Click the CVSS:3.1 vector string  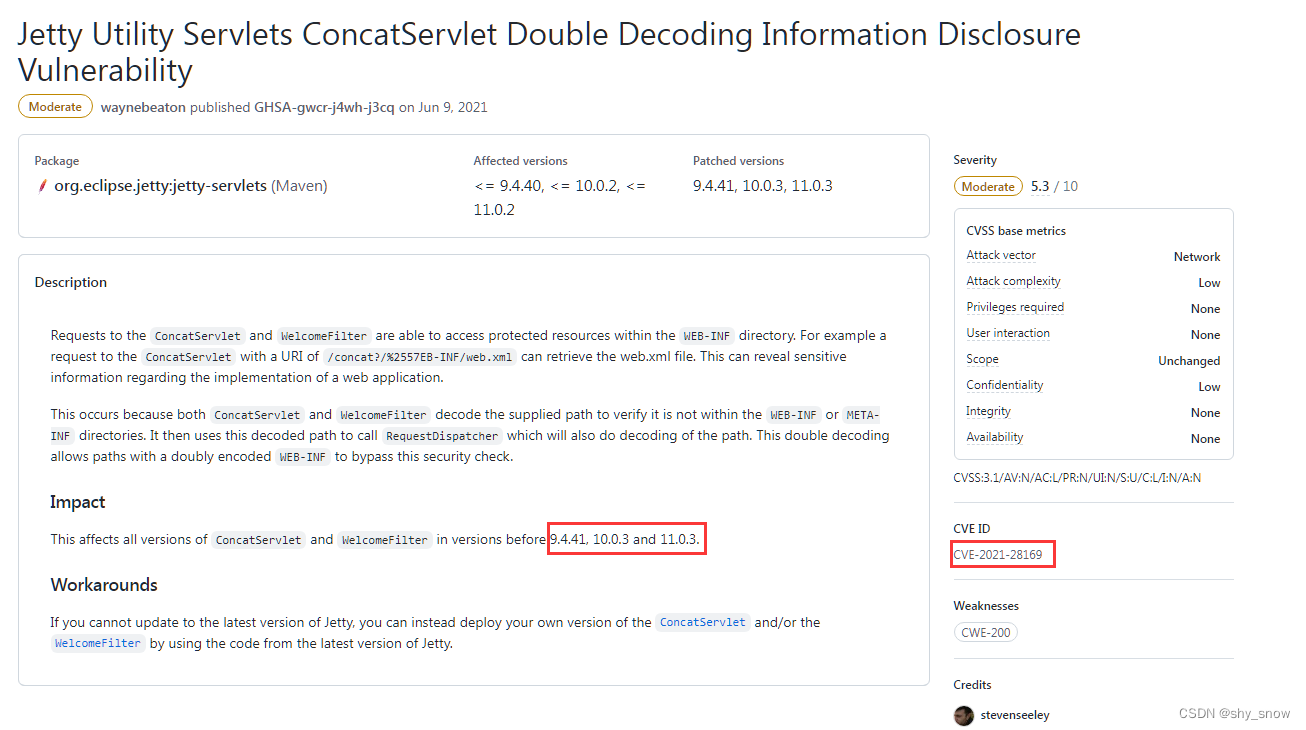[1078, 478]
